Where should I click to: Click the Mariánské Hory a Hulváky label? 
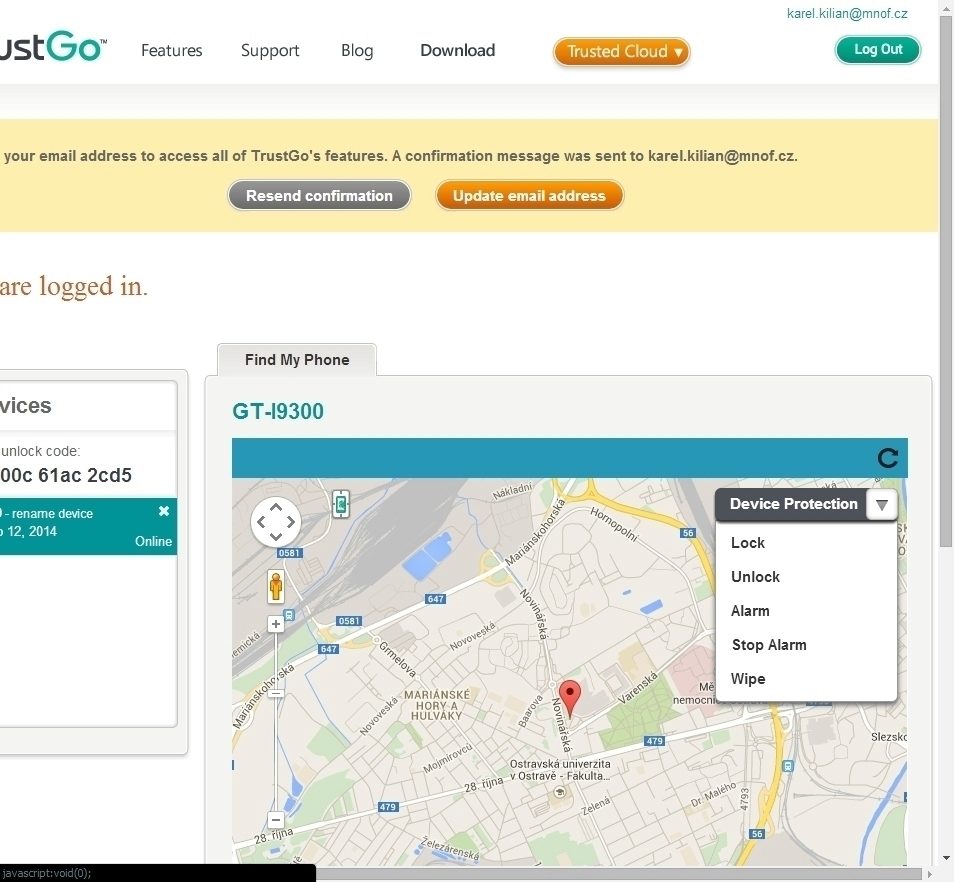(437, 705)
